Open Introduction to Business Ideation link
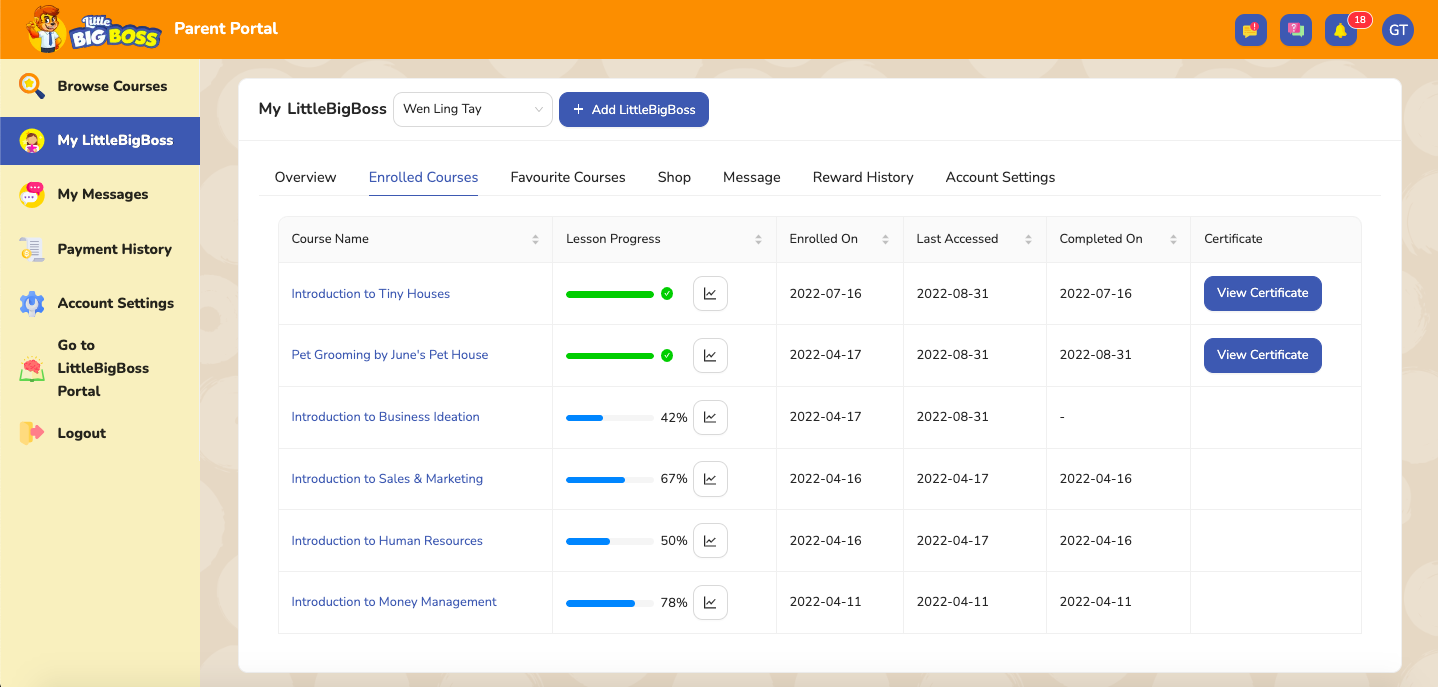 coord(386,417)
